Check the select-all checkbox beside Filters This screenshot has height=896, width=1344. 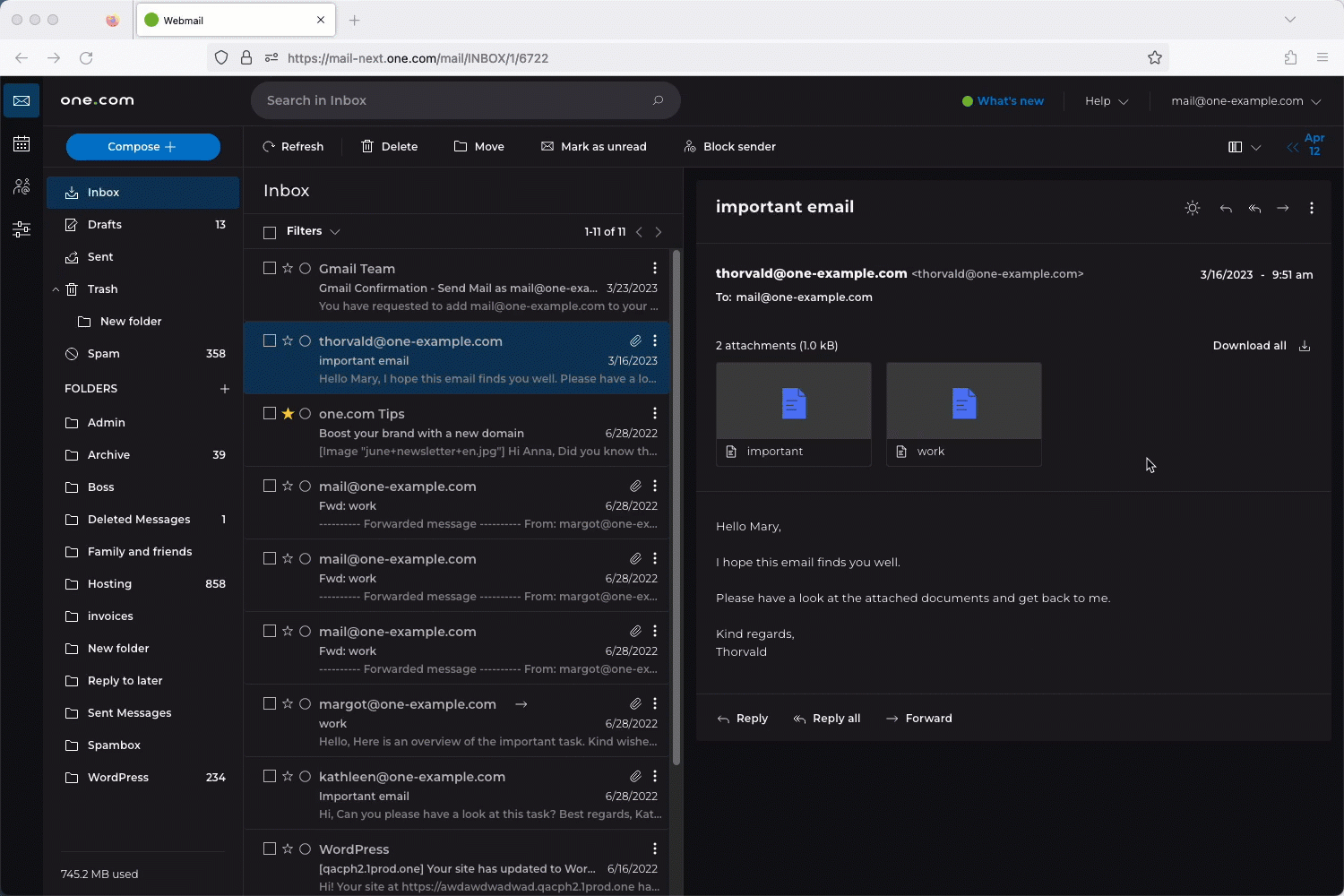click(270, 232)
